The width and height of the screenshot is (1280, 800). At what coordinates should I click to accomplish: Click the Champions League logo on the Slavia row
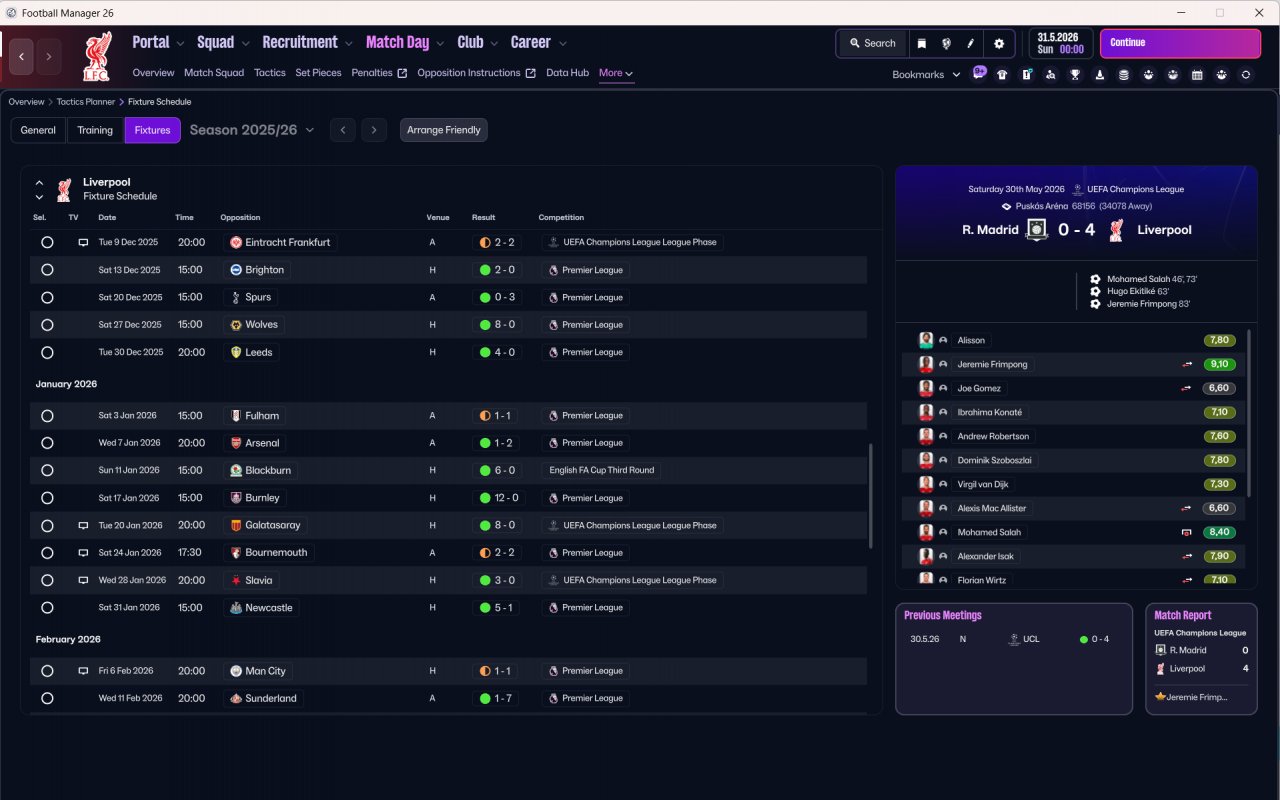(553, 580)
